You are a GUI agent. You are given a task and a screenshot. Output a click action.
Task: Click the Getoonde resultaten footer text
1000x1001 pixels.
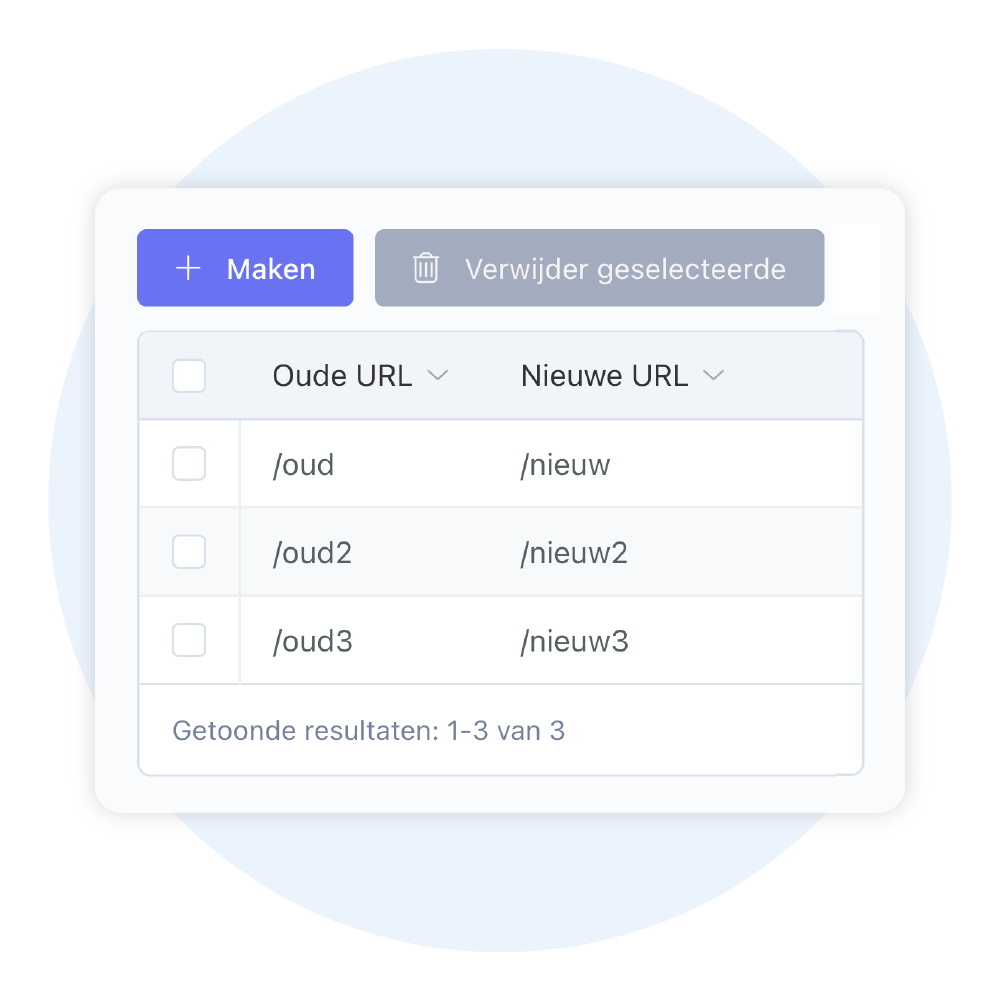tap(368, 731)
